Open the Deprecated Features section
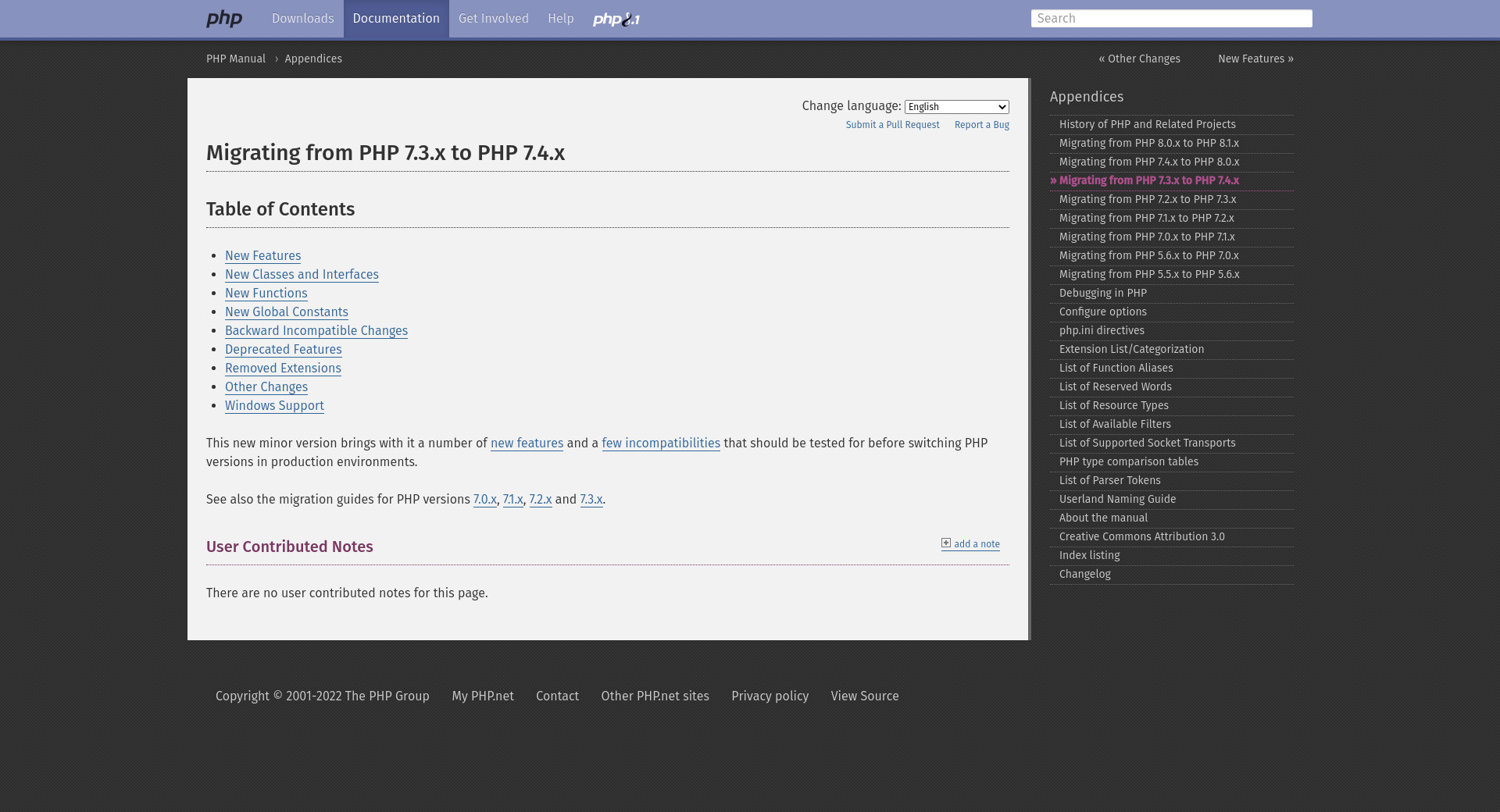The image size is (1500, 812). point(283,350)
